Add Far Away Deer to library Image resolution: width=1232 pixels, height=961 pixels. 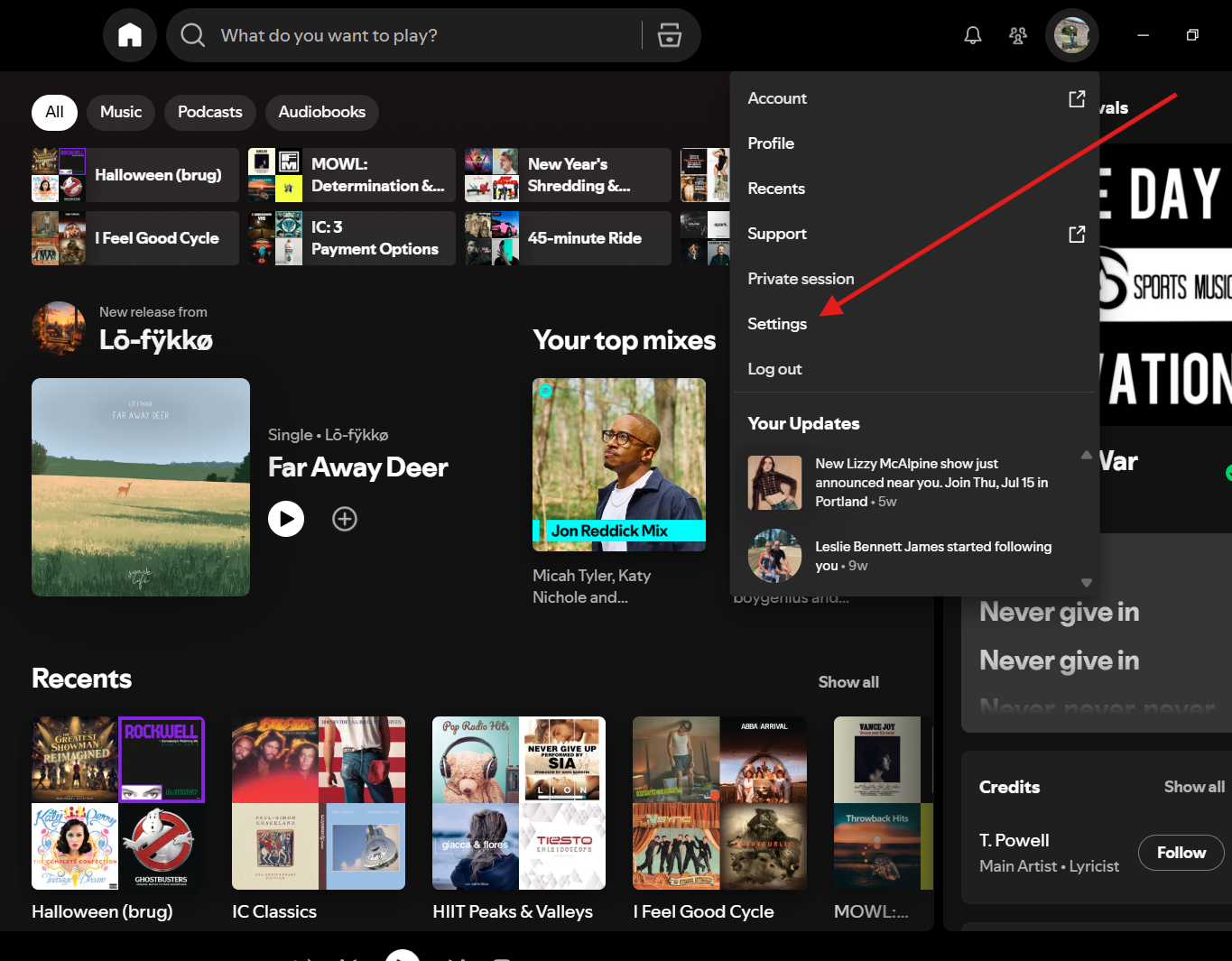pyautogui.click(x=345, y=519)
